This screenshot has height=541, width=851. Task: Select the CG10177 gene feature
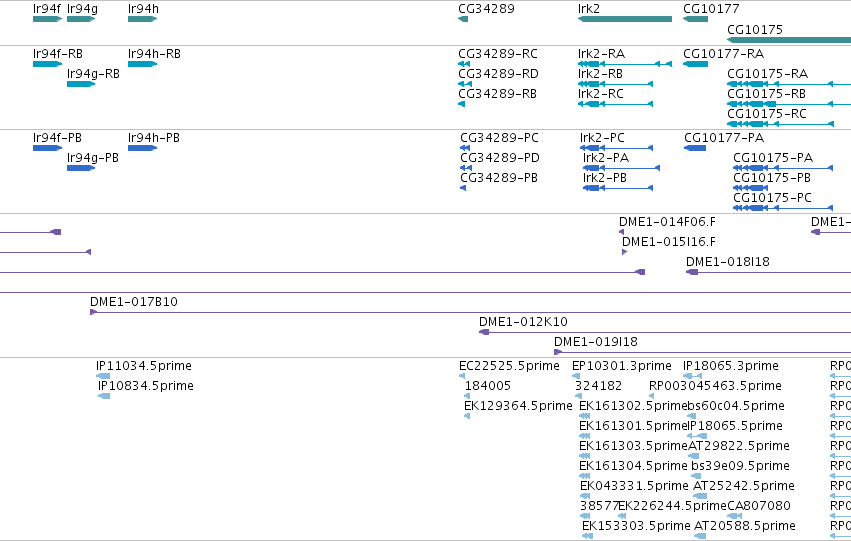[x=695, y=19]
